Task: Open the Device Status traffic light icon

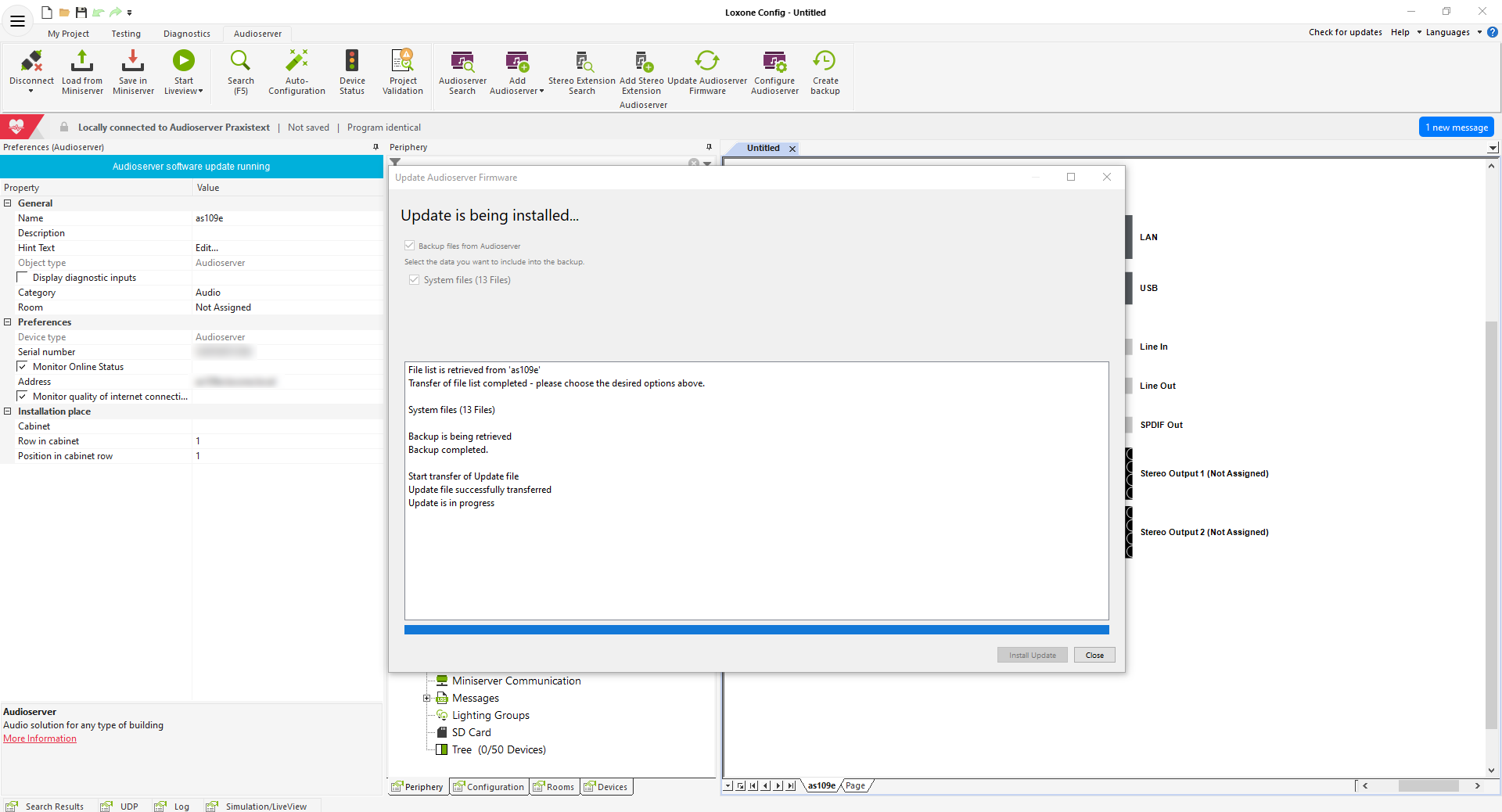Action: coord(352,62)
